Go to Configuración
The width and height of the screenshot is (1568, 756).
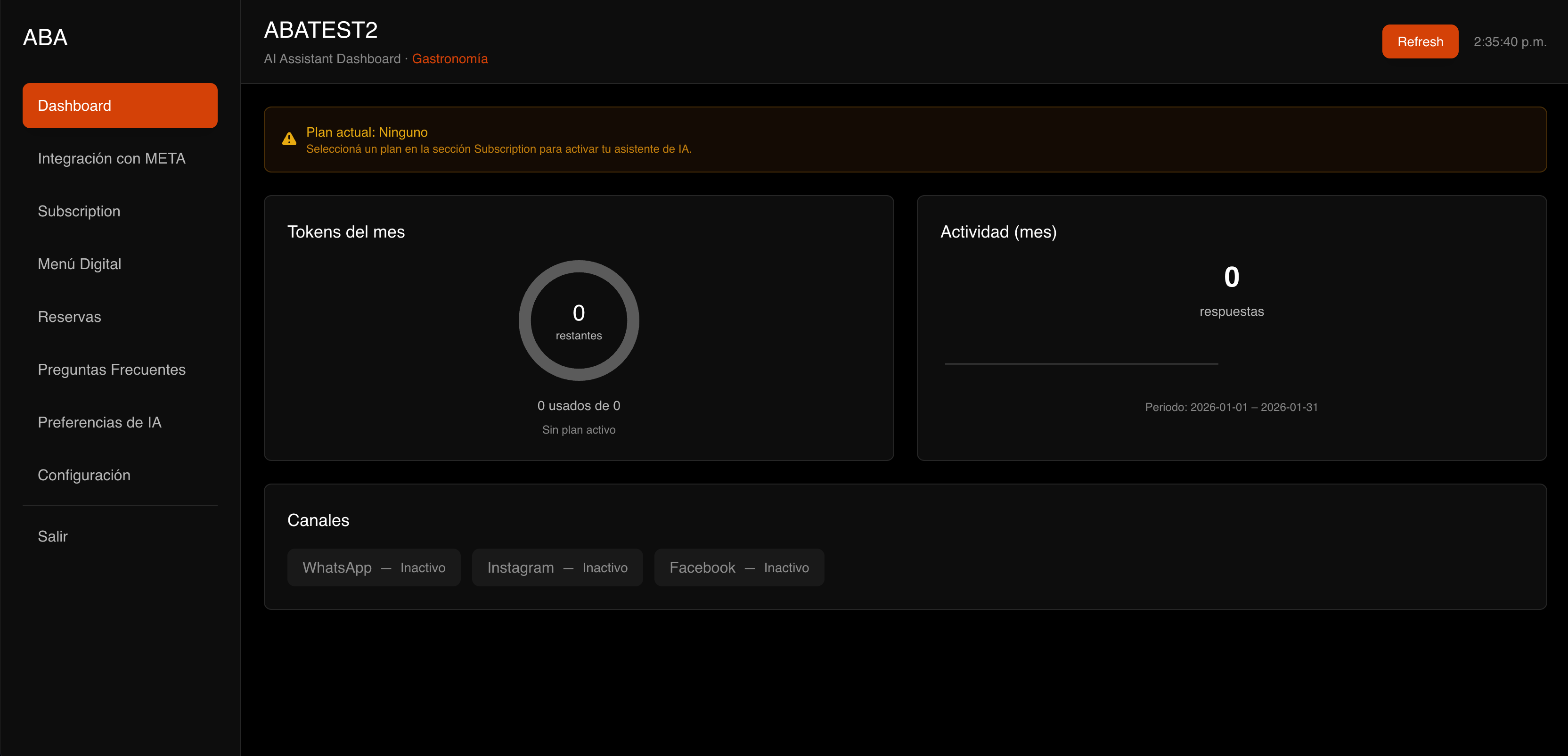(x=84, y=475)
